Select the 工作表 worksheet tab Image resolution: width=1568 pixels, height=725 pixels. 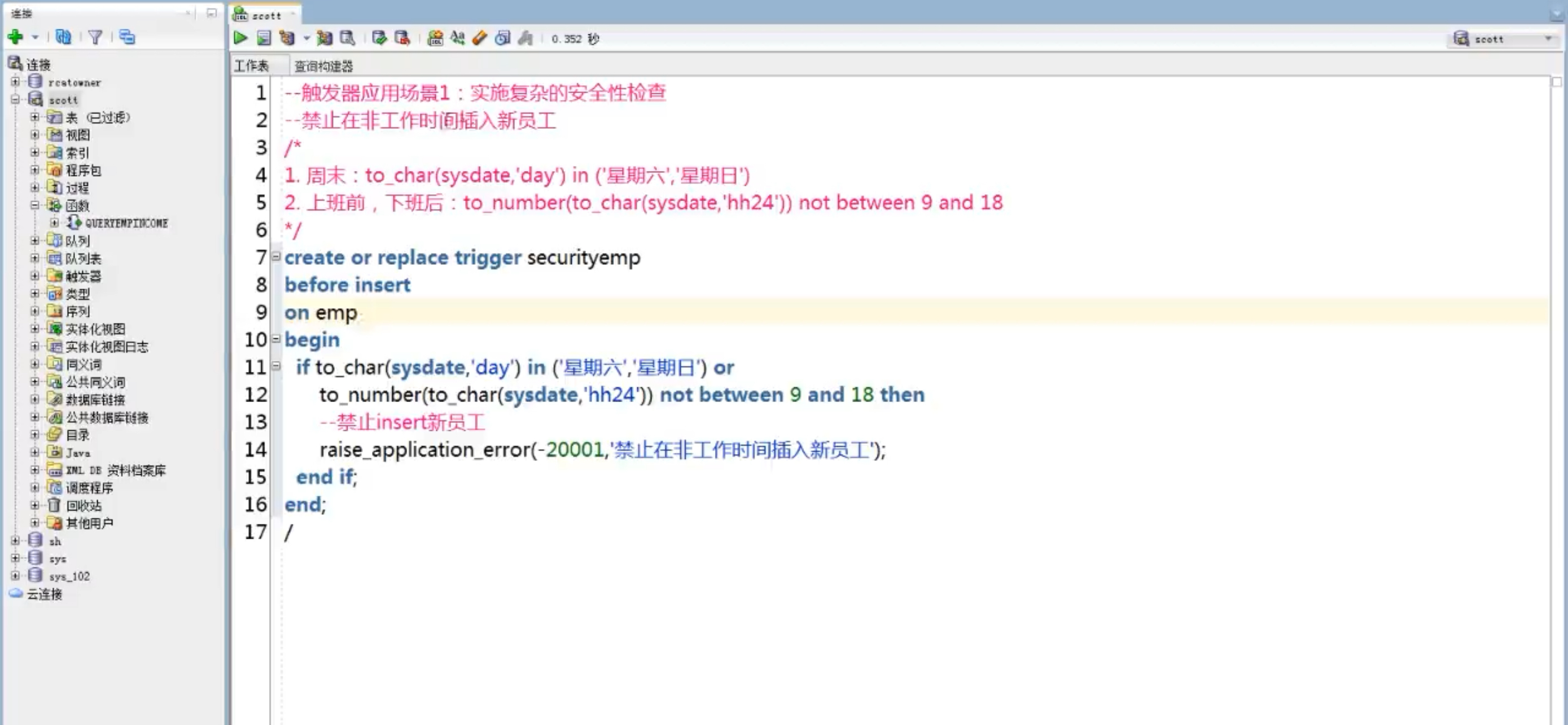tap(251, 65)
